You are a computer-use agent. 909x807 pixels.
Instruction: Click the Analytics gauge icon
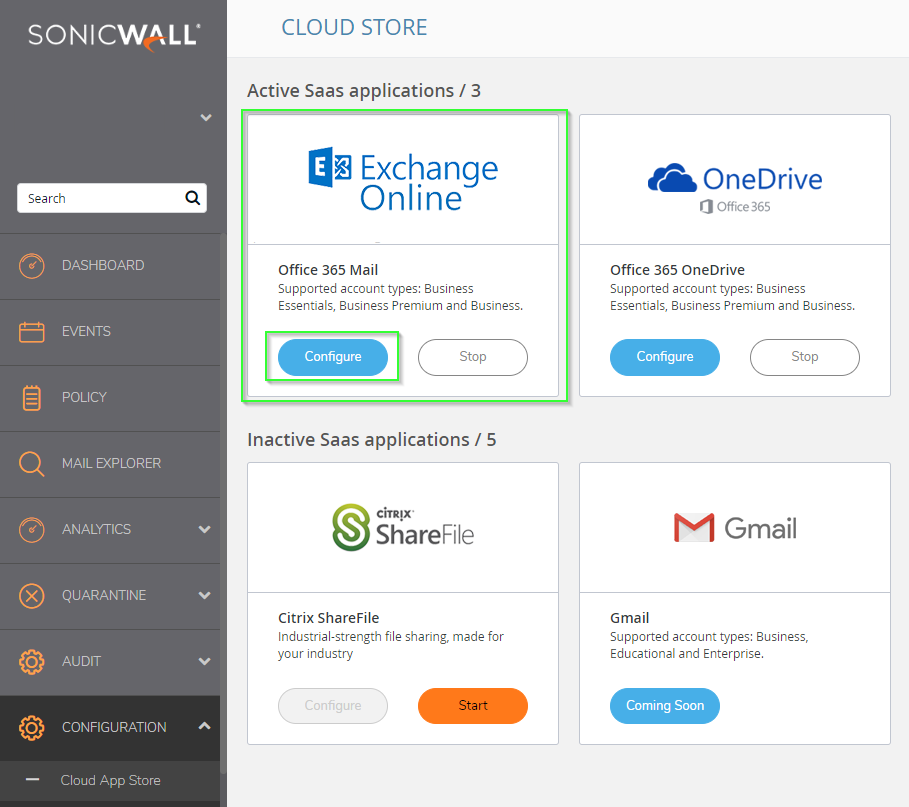31,530
